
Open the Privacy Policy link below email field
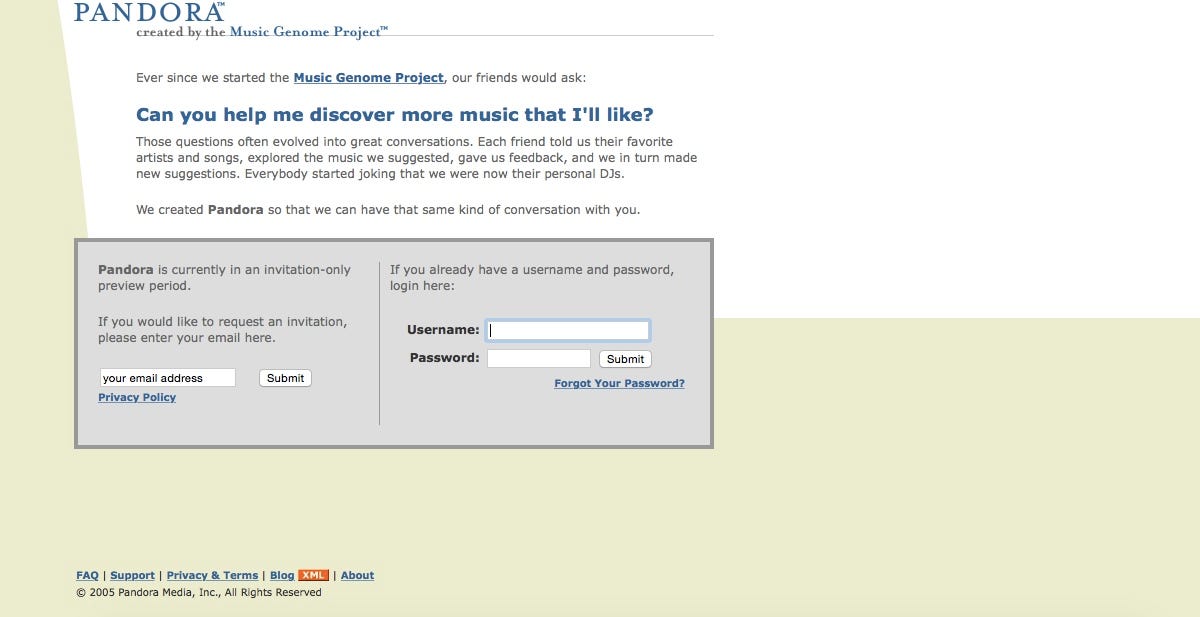[137, 397]
